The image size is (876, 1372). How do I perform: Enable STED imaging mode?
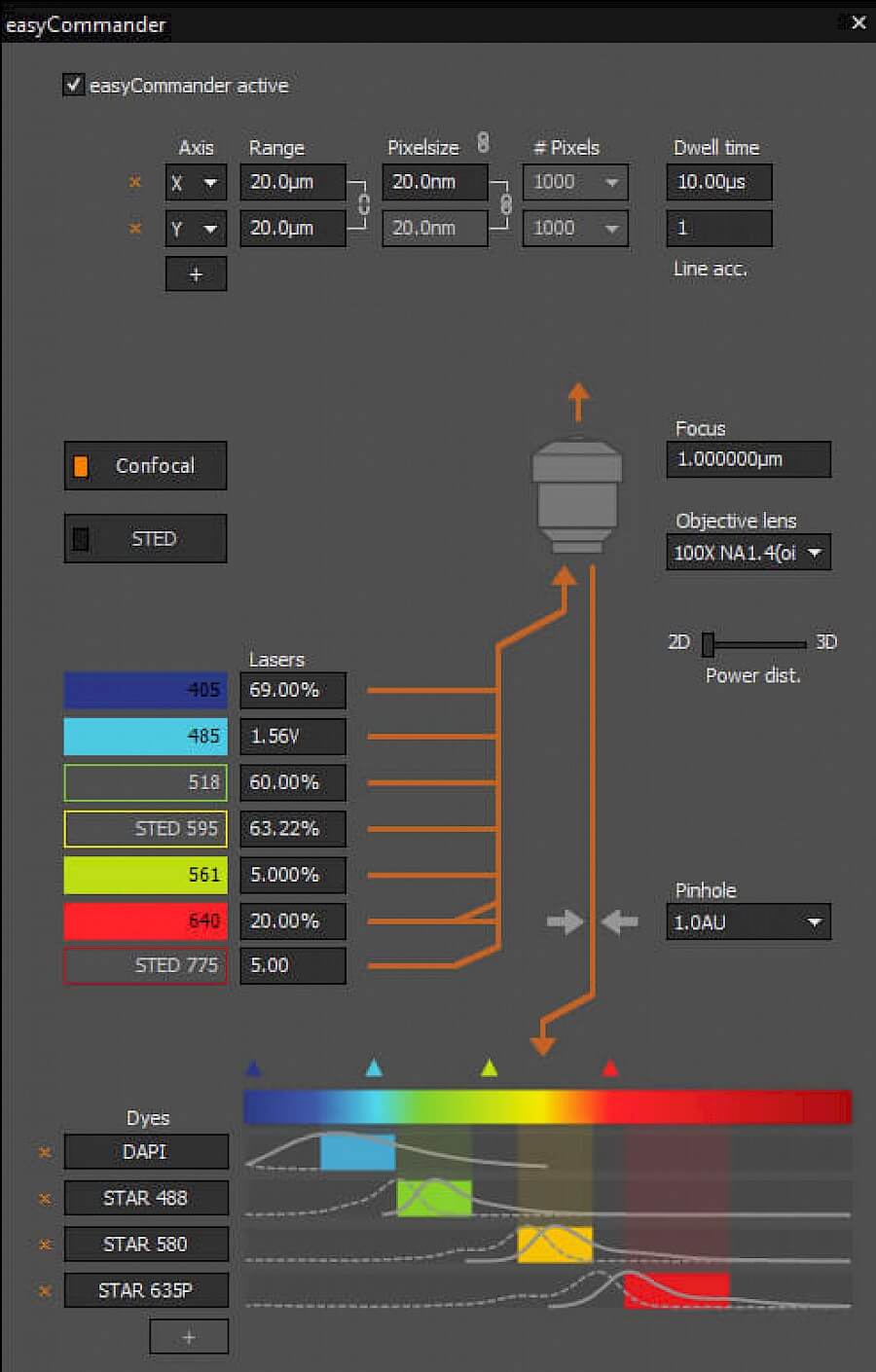pos(146,539)
